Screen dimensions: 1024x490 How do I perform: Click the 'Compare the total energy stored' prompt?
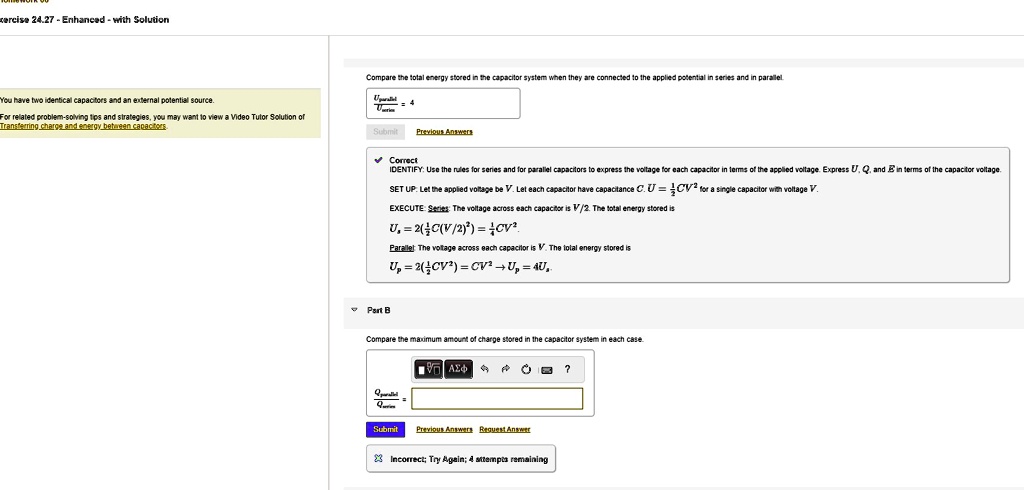pos(575,78)
